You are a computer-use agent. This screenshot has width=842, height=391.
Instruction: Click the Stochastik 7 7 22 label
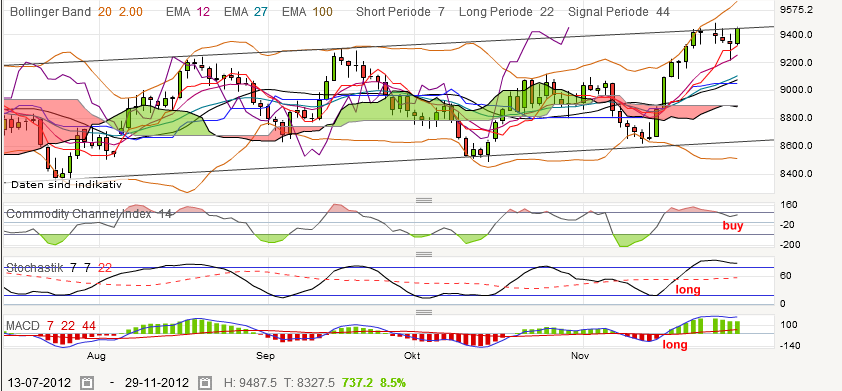(59, 267)
